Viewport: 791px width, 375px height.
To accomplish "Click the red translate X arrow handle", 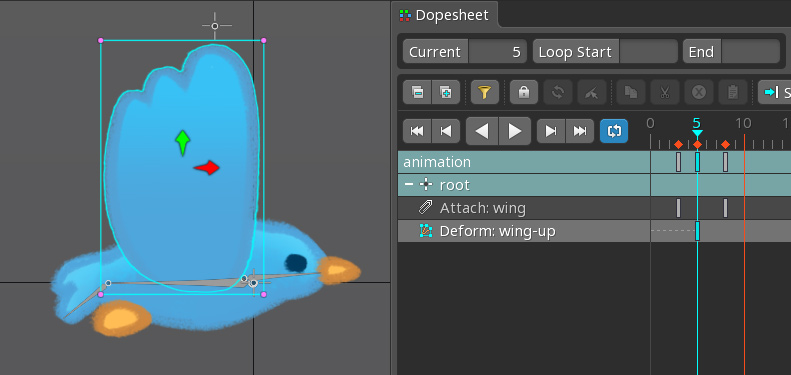I will pos(207,168).
